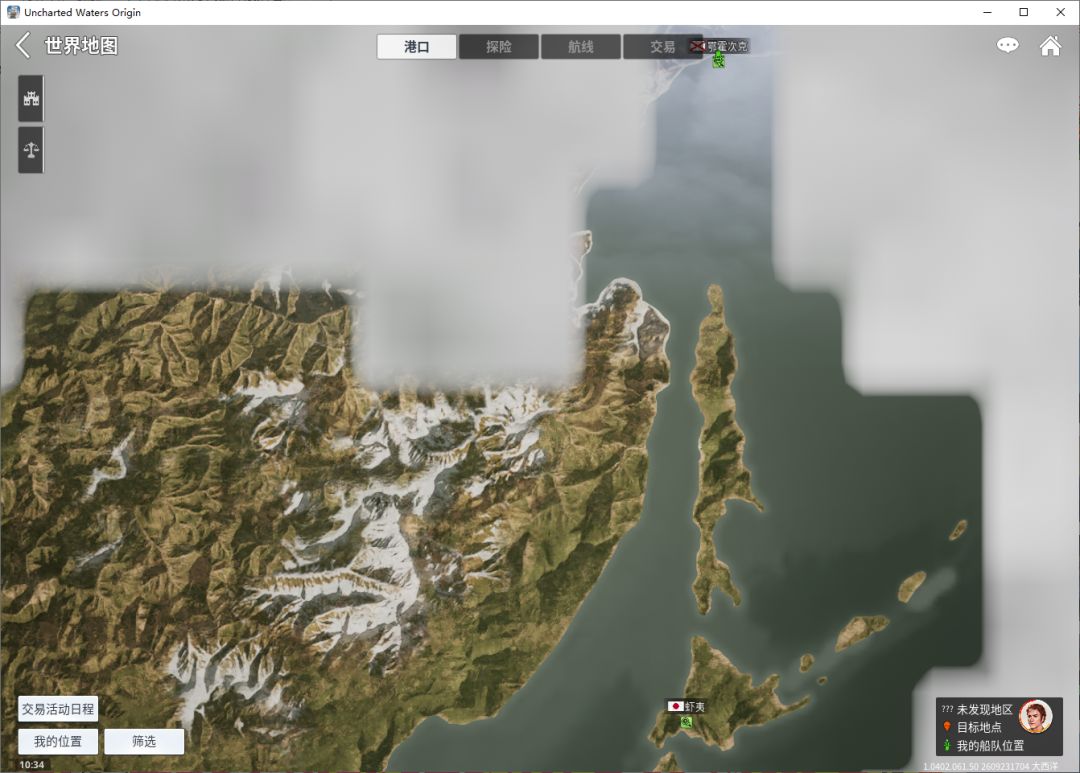Click the 鄂霍次克 port name label
The image size is (1080, 773).
[727, 46]
